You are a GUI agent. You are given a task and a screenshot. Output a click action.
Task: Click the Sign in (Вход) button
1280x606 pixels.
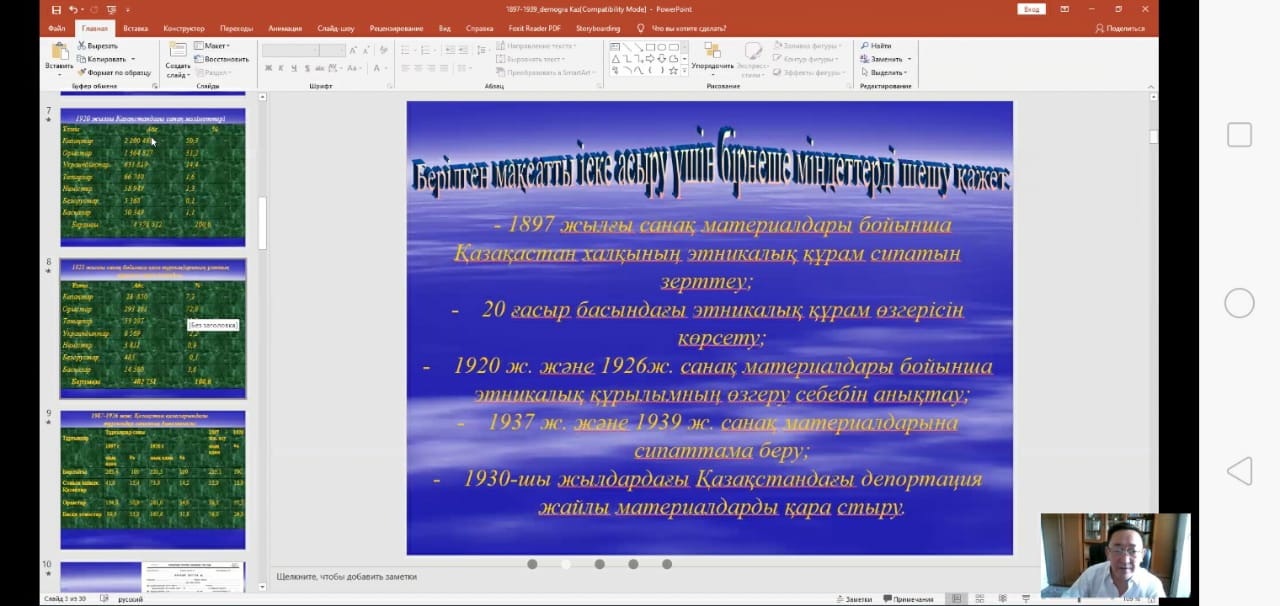pos(1031,9)
